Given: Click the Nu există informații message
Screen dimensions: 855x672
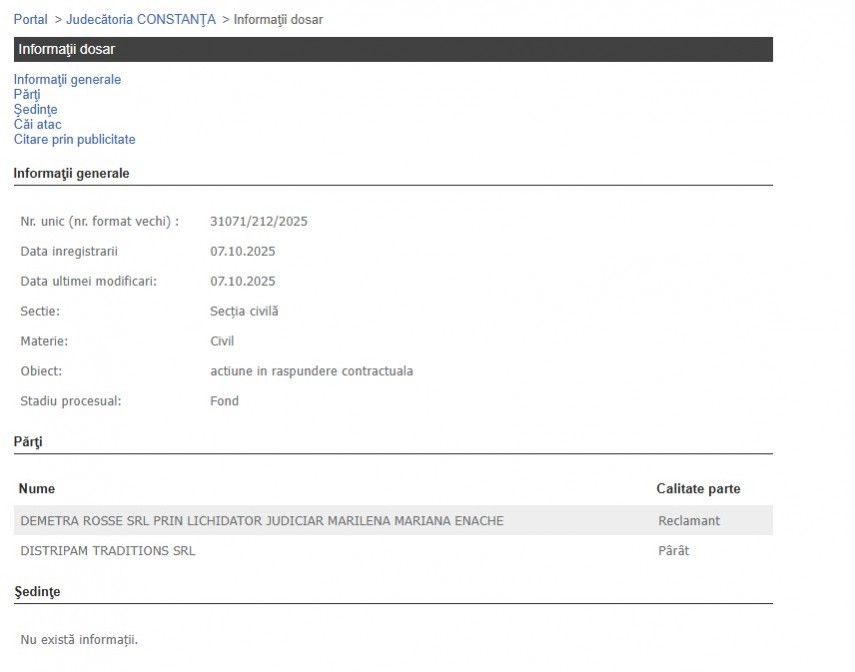Looking at the screenshot, I should tap(79, 640).
